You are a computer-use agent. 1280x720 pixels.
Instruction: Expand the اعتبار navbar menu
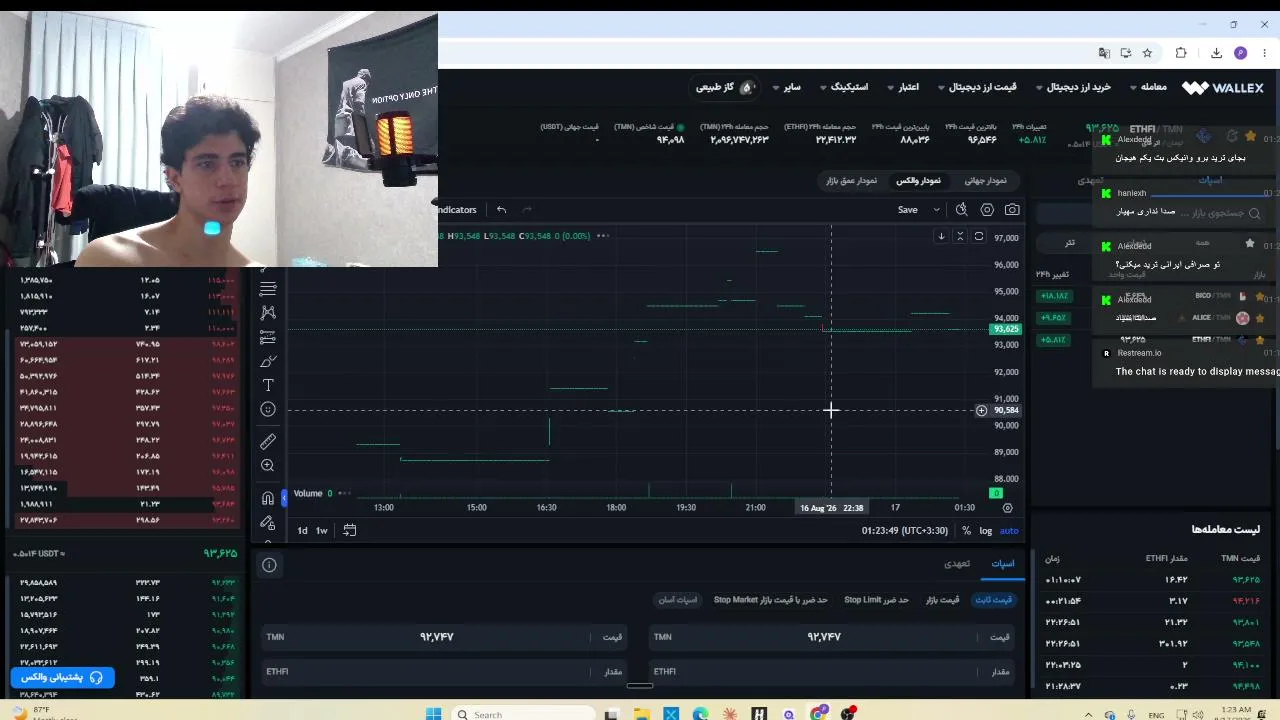click(903, 87)
